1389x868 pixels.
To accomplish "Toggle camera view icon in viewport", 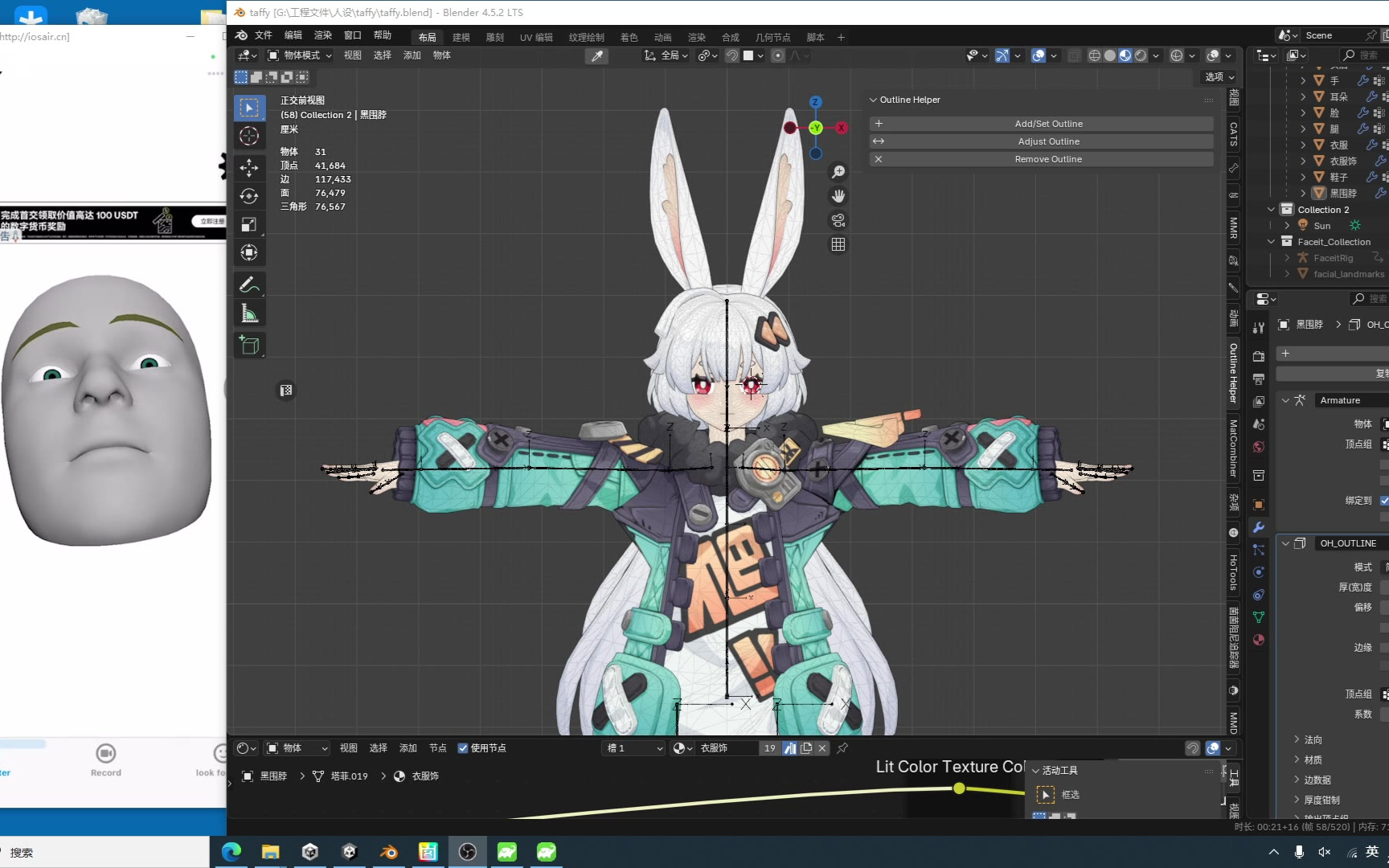I will tap(838, 220).
